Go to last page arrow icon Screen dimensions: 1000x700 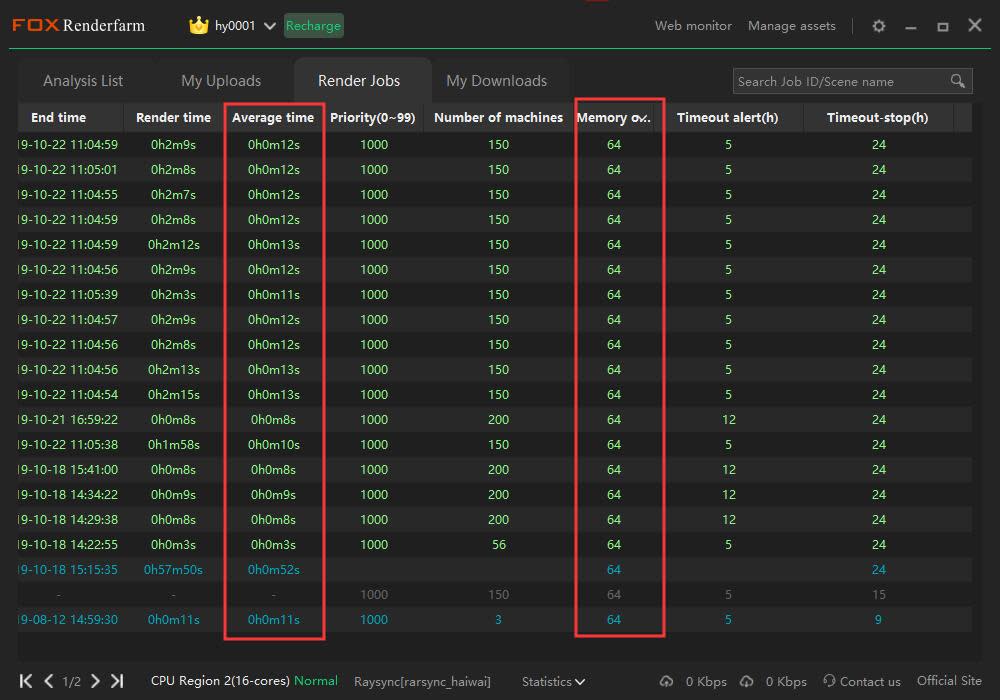(117, 681)
